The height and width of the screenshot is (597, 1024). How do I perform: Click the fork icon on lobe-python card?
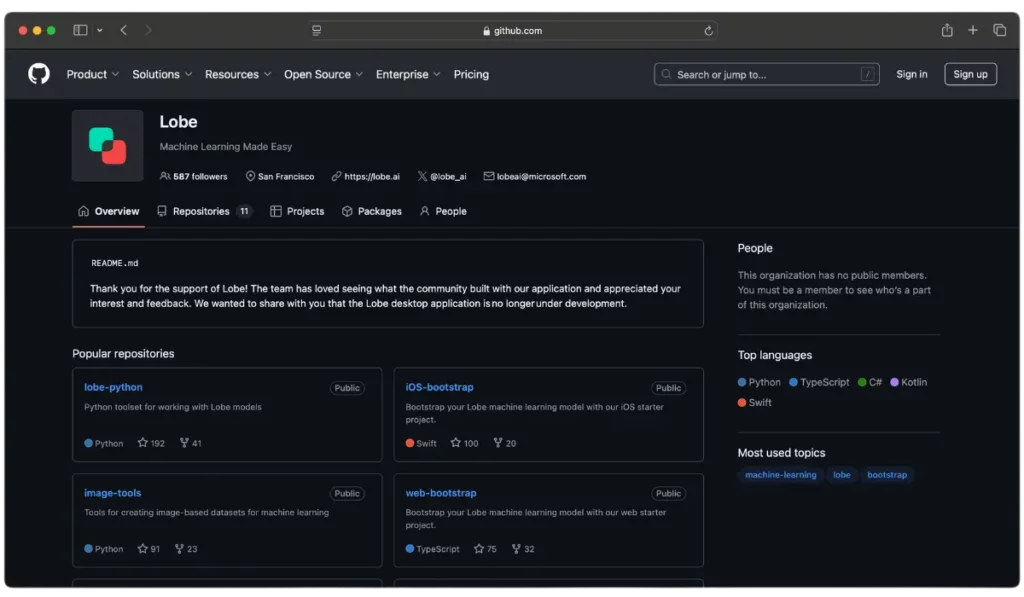click(x=184, y=443)
